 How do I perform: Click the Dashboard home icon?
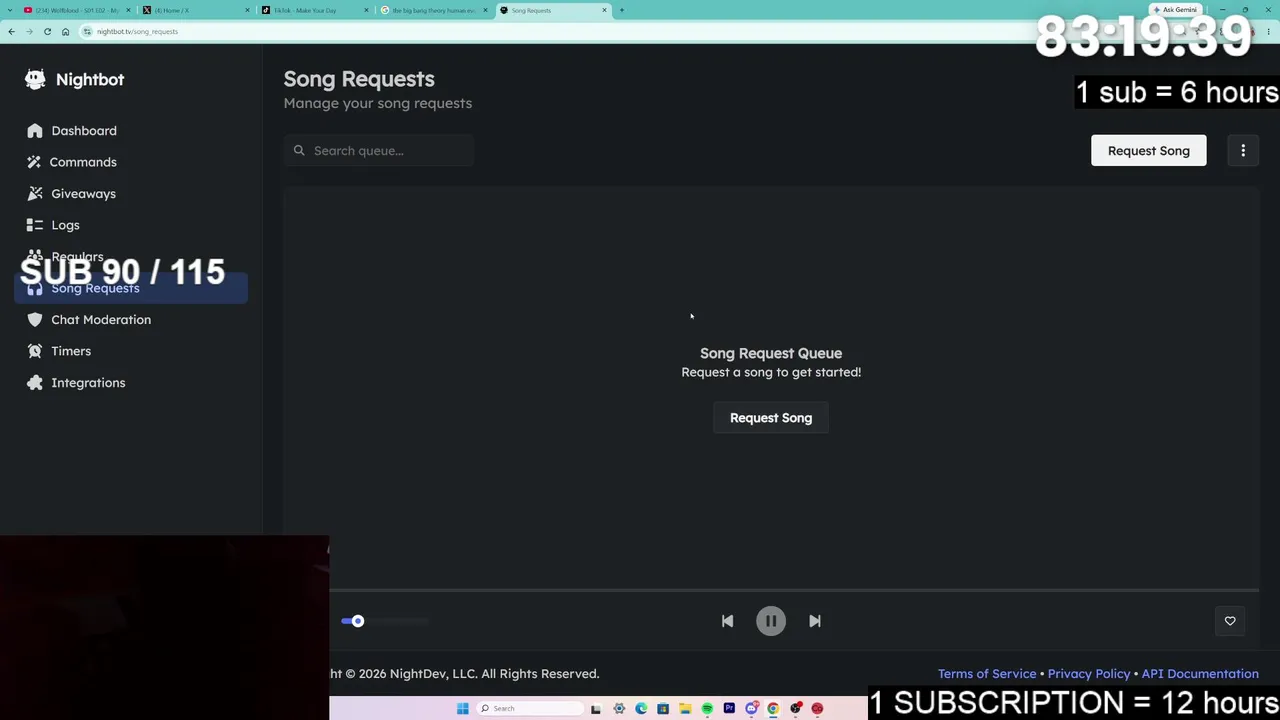pos(35,131)
